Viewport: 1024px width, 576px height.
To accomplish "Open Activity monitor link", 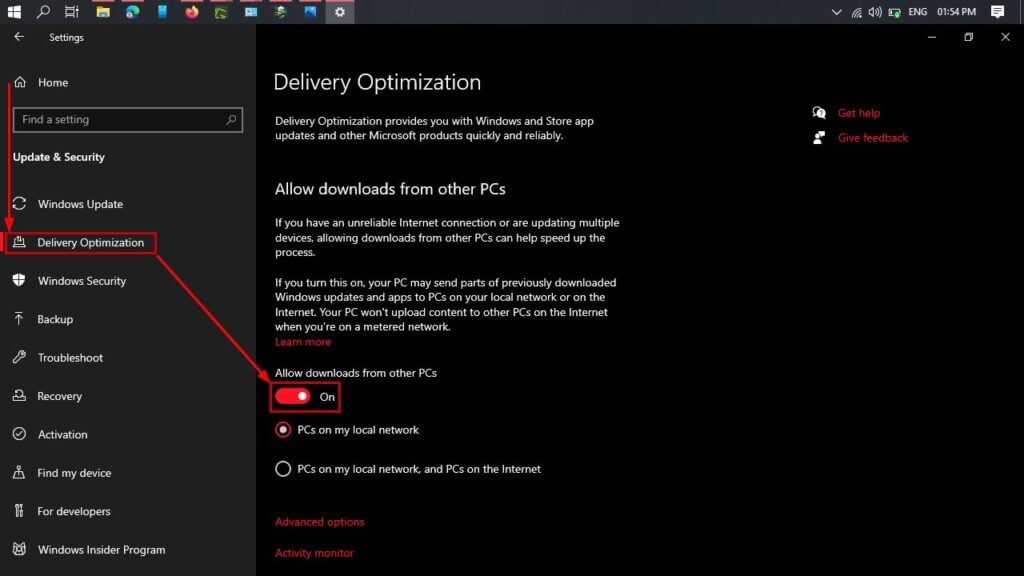I will [314, 553].
